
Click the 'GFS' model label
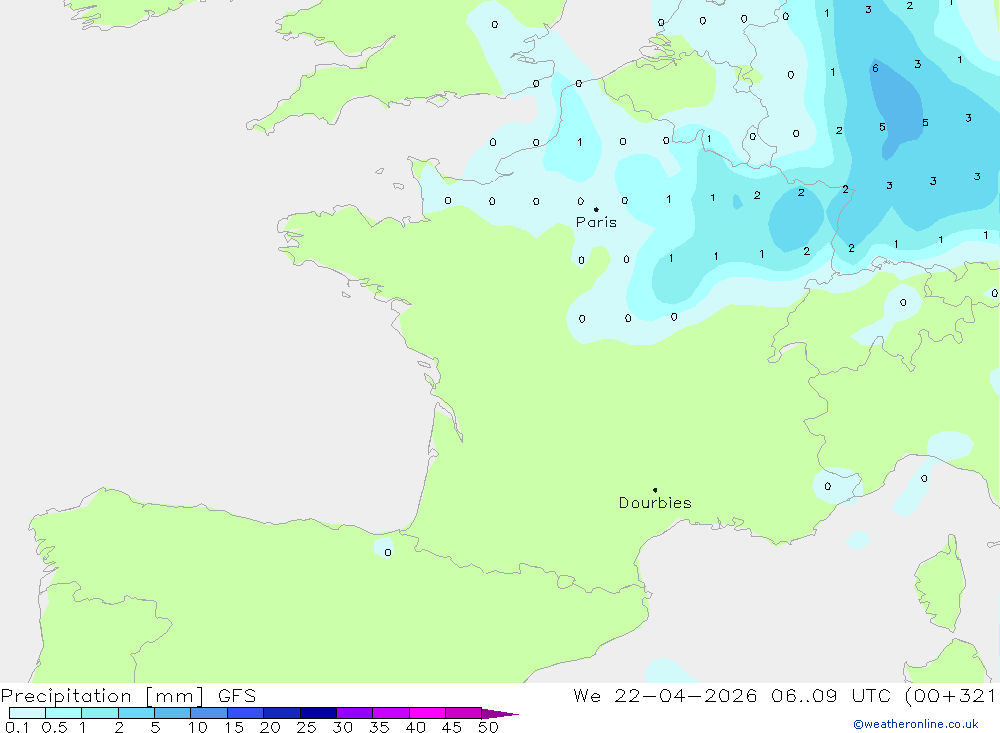tap(237, 696)
